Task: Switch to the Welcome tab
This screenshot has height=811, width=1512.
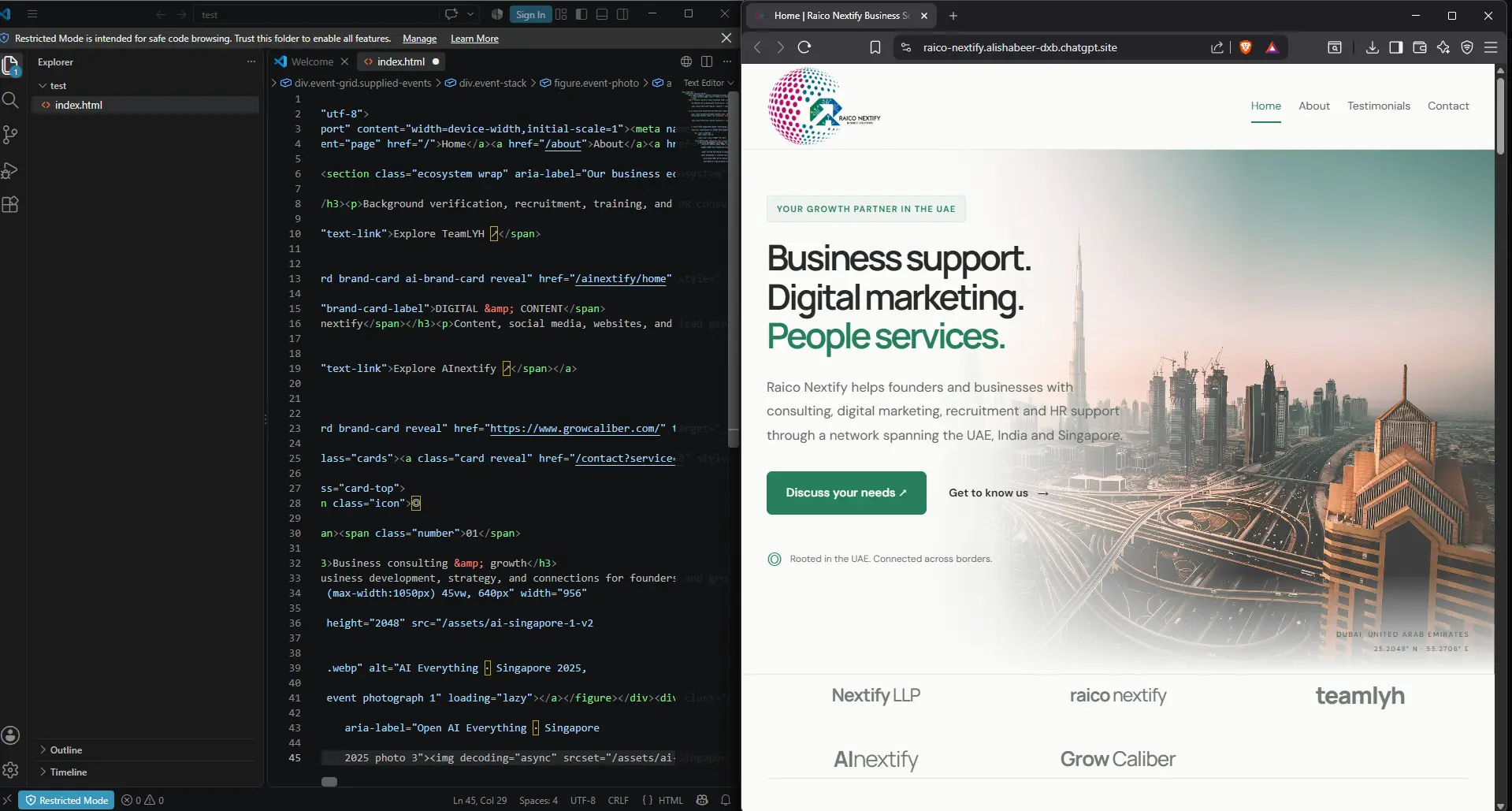Action: [312, 61]
